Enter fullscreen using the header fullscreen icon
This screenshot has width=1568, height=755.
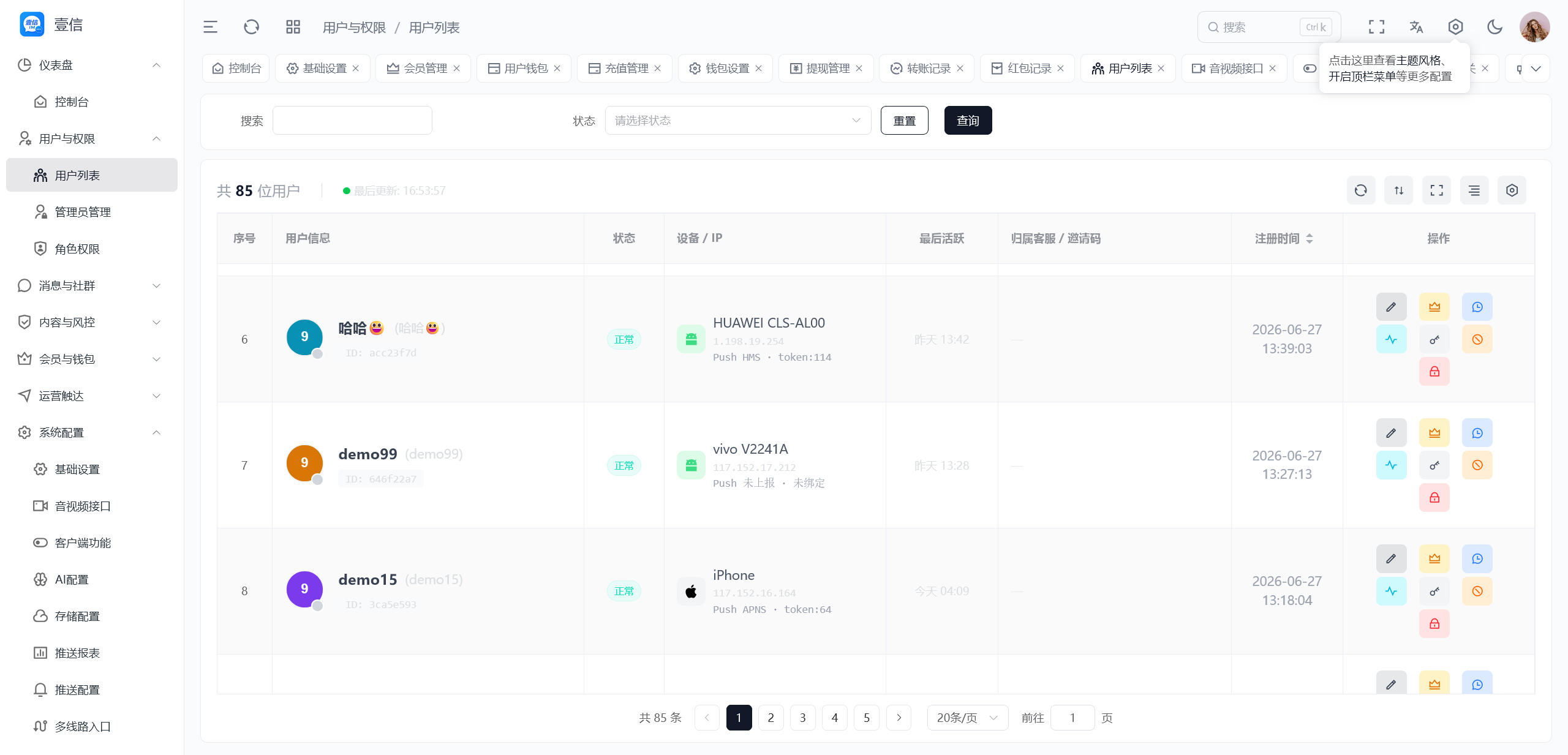click(1376, 27)
